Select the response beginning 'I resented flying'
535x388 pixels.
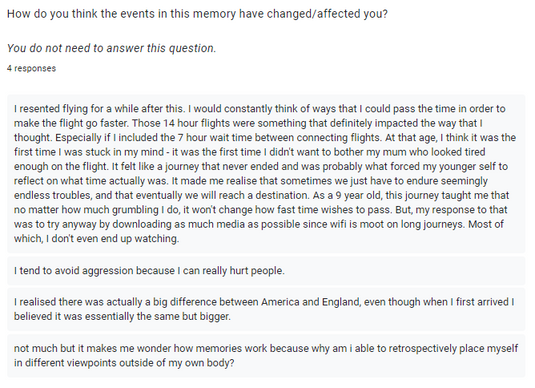tap(266, 174)
